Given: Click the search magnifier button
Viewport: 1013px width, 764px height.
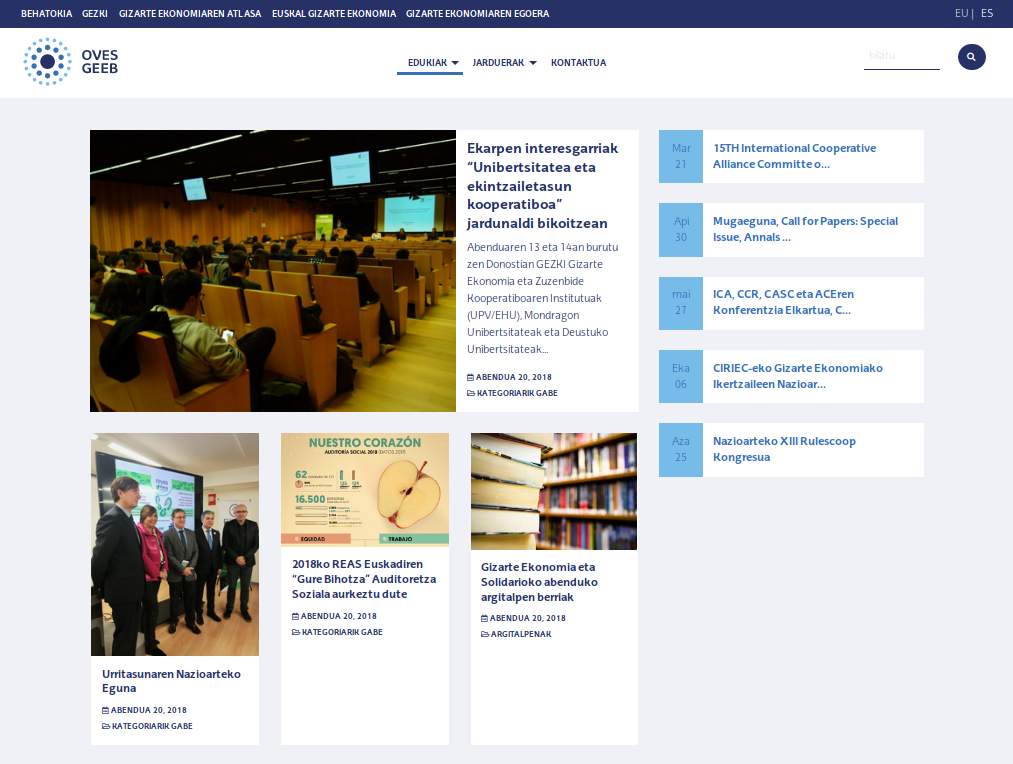Looking at the screenshot, I should point(971,57).
